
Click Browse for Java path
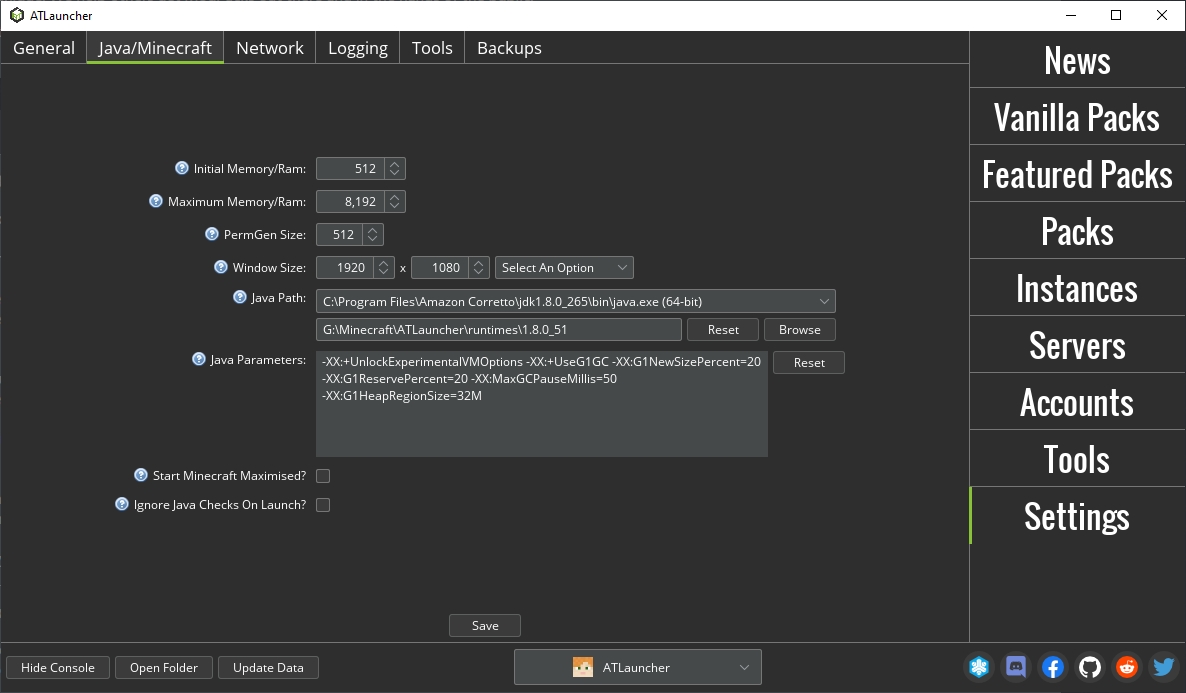pyautogui.click(x=799, y=330)
